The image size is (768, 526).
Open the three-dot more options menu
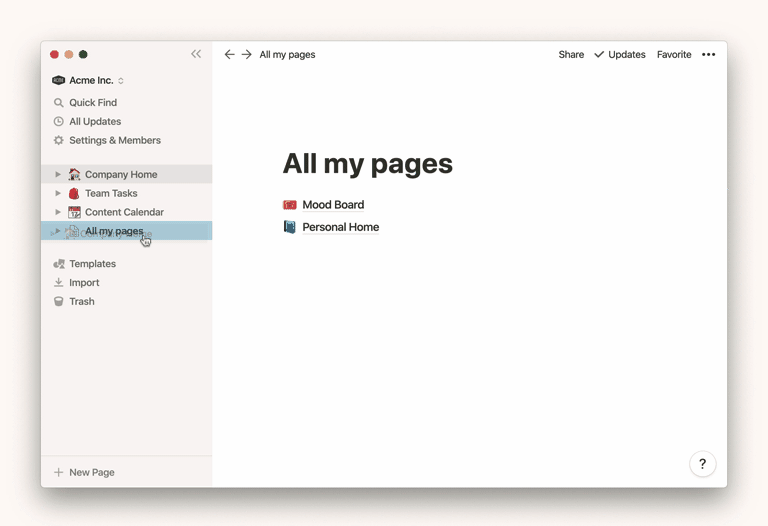[708, 55]
